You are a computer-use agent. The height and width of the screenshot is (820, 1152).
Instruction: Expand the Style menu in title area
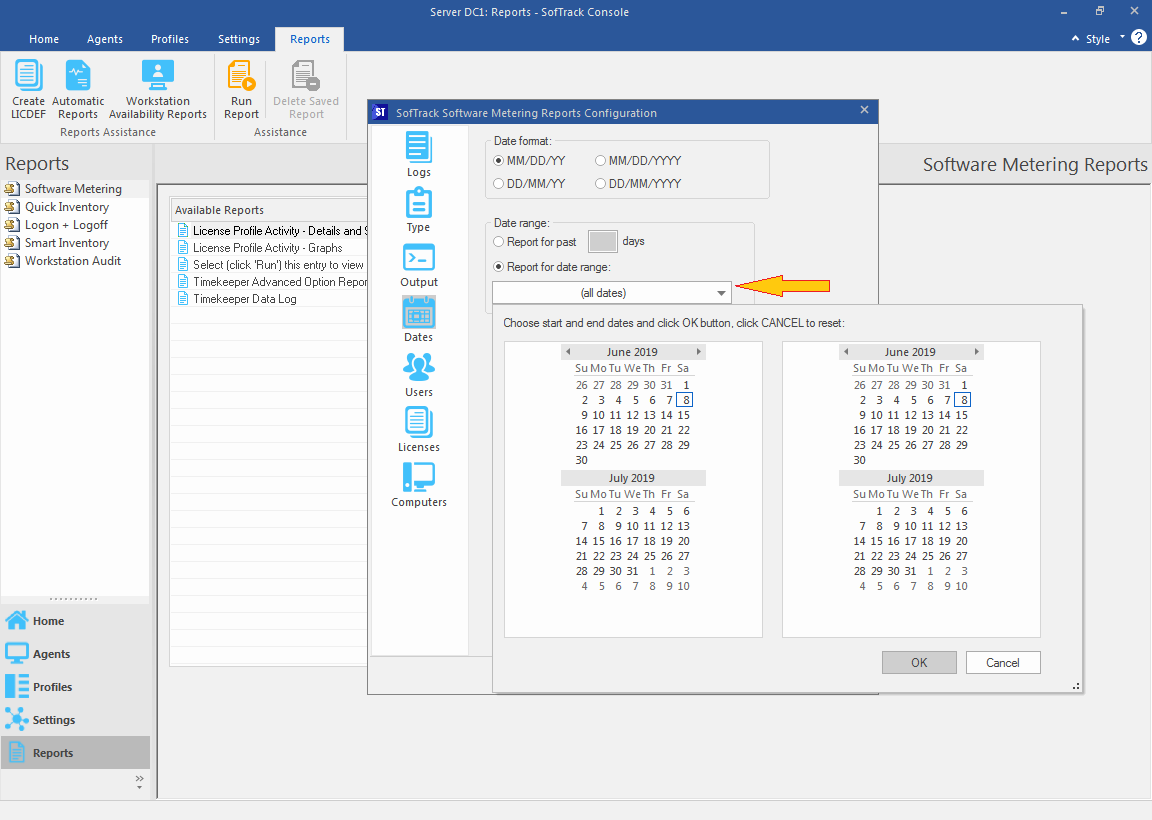click(x=1105, y=39)
